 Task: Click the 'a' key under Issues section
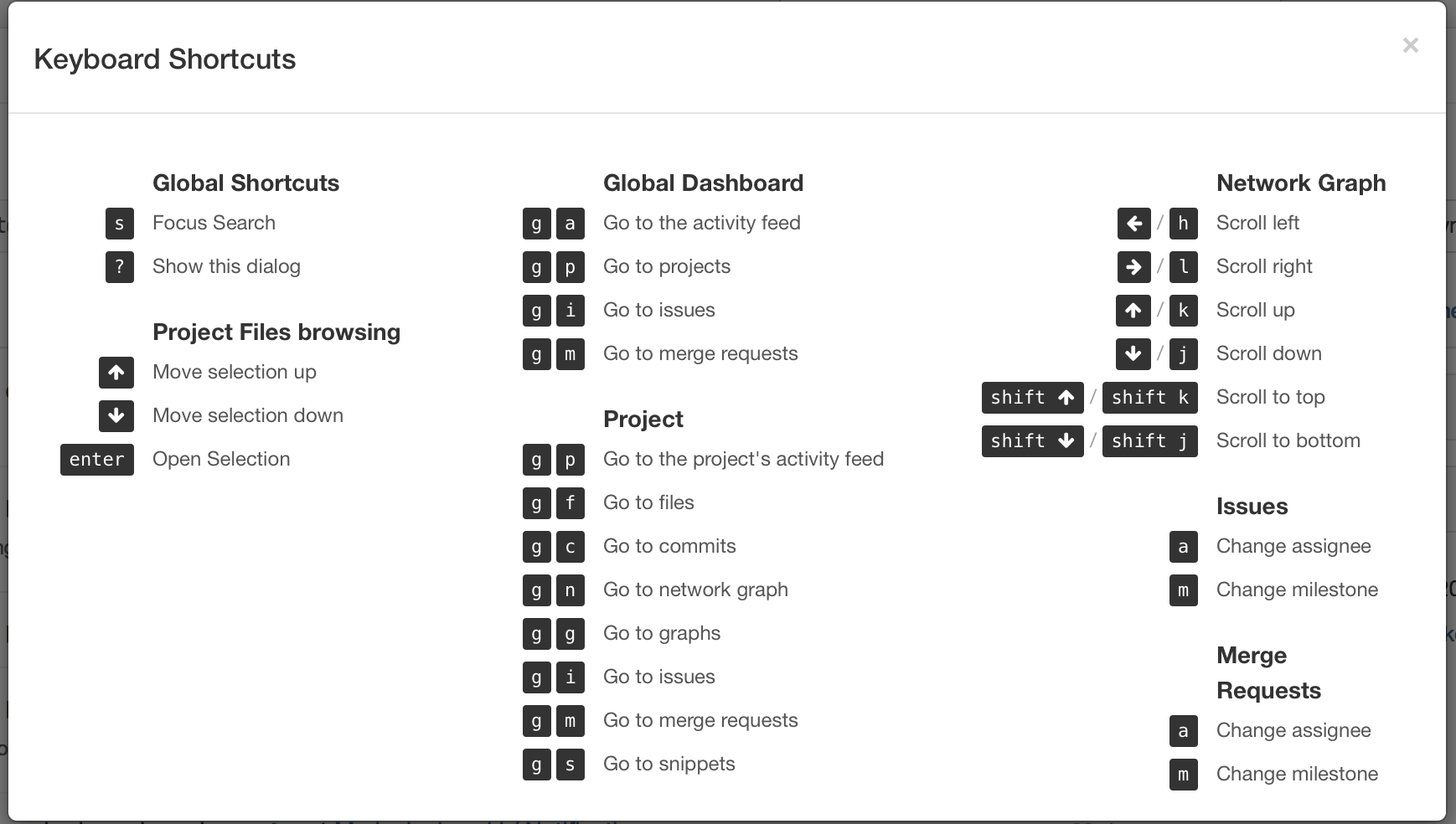pos(1183,547)
